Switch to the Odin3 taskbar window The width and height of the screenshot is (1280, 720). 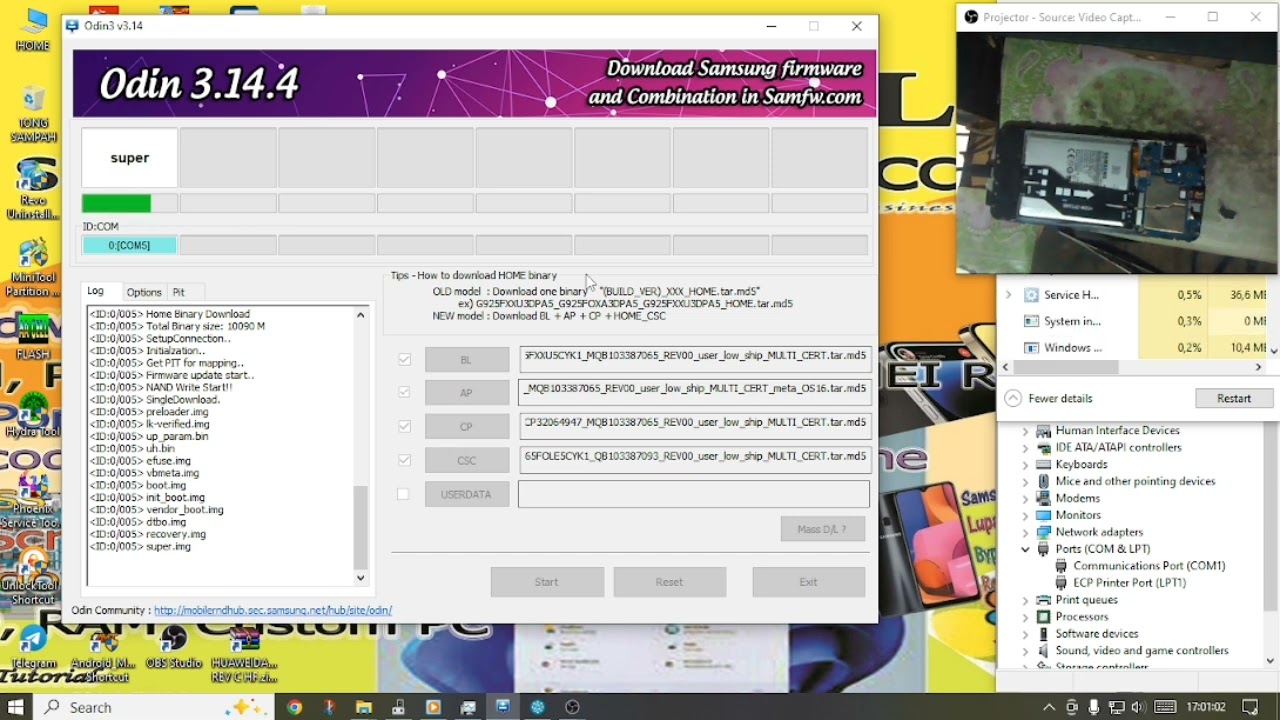tap(503, 707)
